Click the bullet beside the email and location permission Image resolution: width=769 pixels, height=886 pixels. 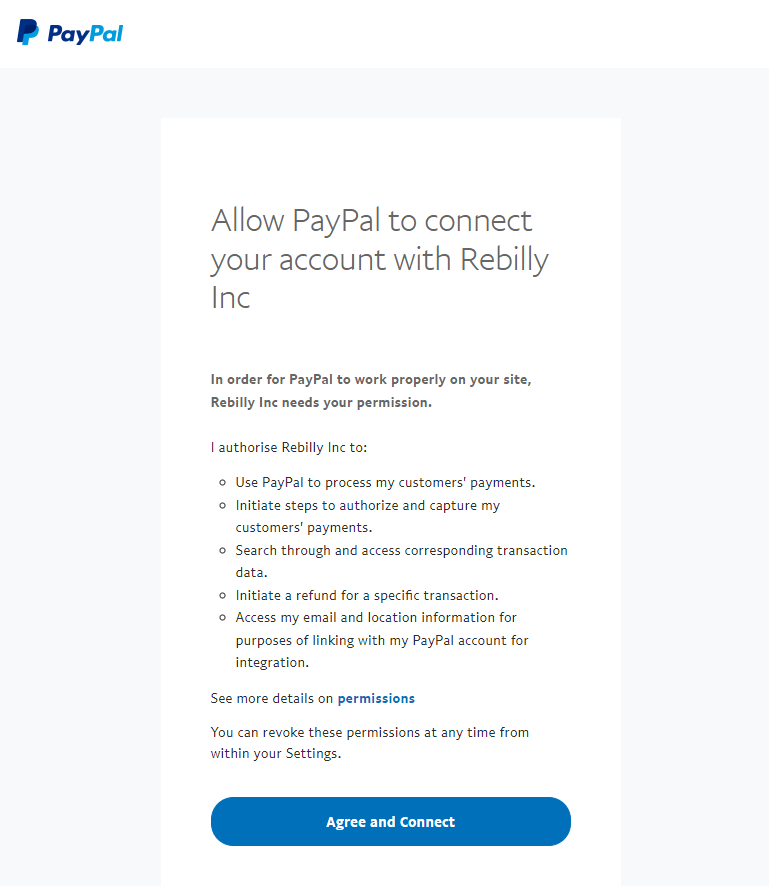click(221, 617)
